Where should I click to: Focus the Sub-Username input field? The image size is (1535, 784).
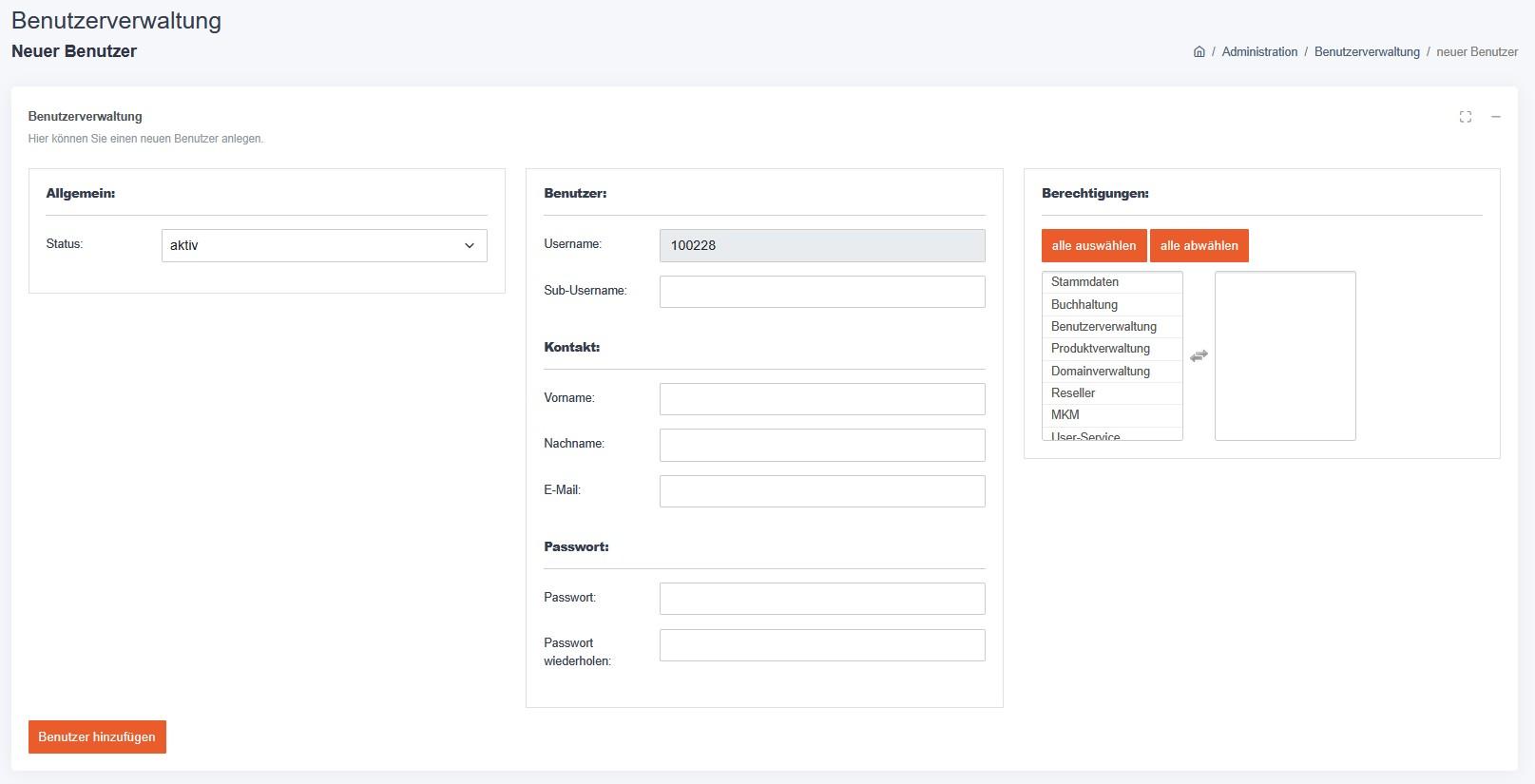[x=821, y=292]
